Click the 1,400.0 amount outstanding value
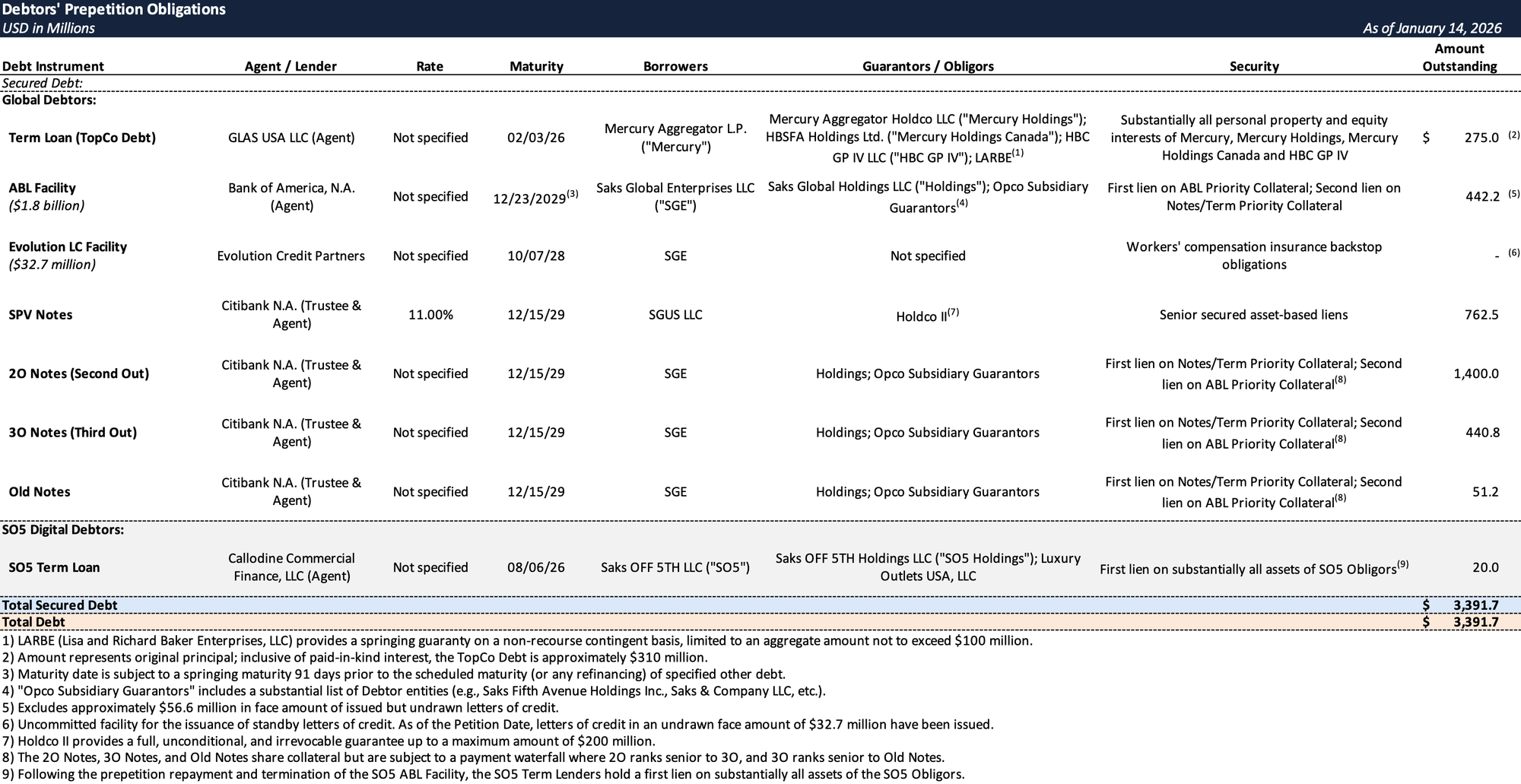Viewport: 1521px width, 784px height. tap(1475, 373)
